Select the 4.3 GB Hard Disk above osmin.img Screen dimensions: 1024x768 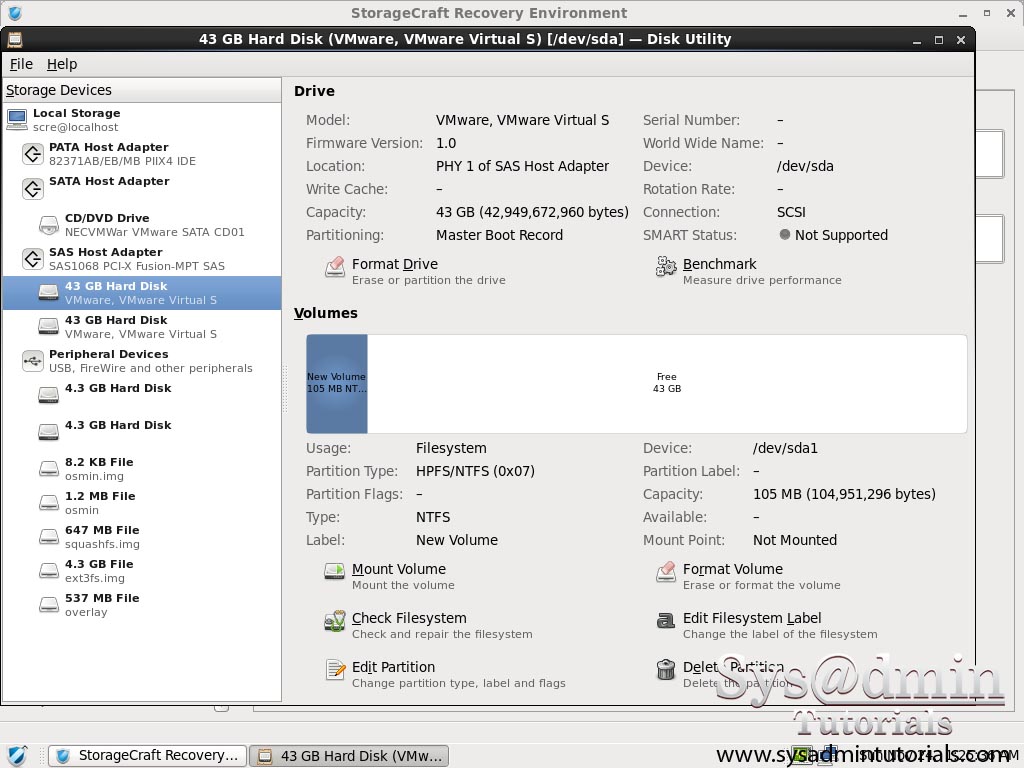[x=142, y=431]
